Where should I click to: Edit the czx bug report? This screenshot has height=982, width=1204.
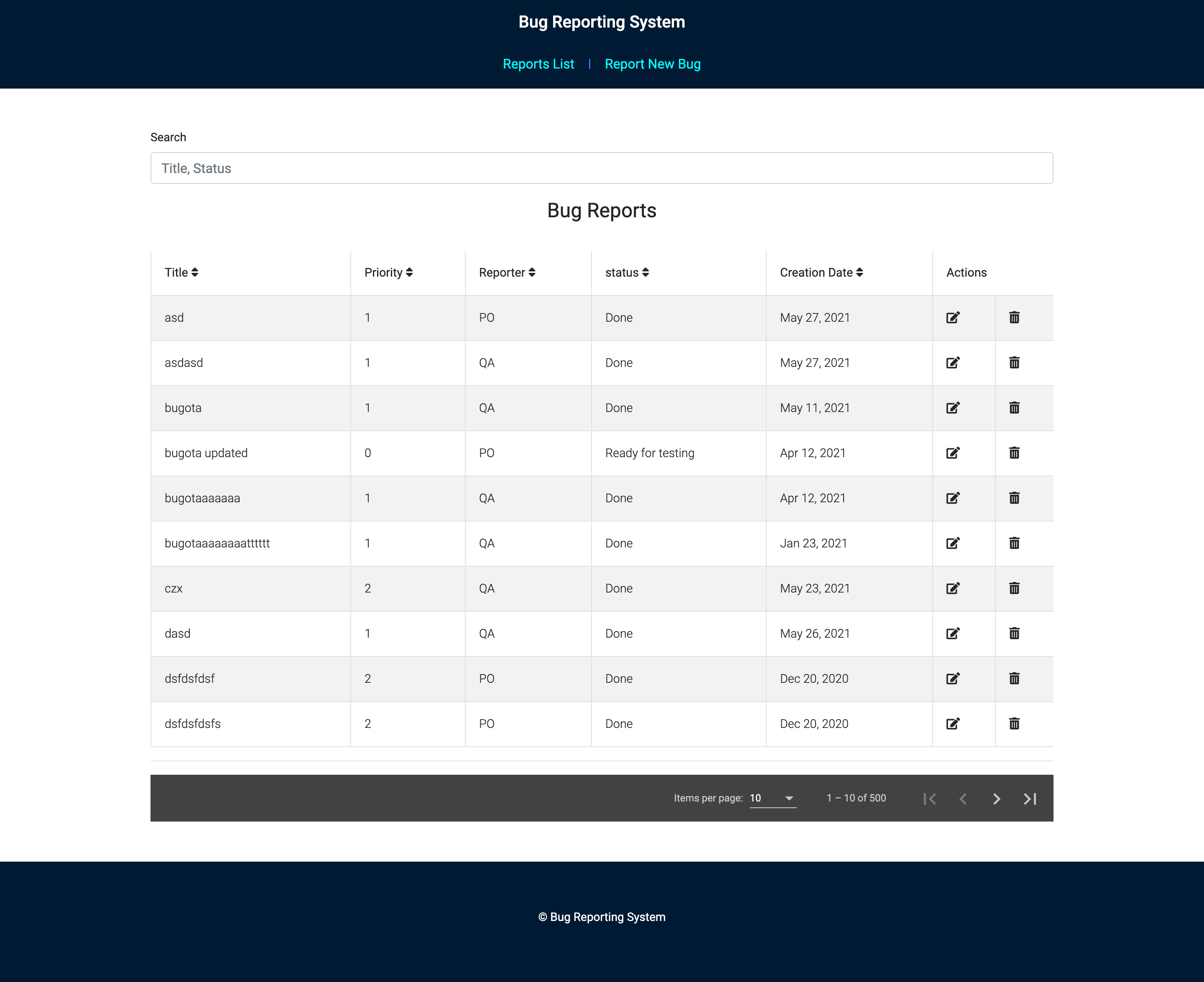(954, 588)
